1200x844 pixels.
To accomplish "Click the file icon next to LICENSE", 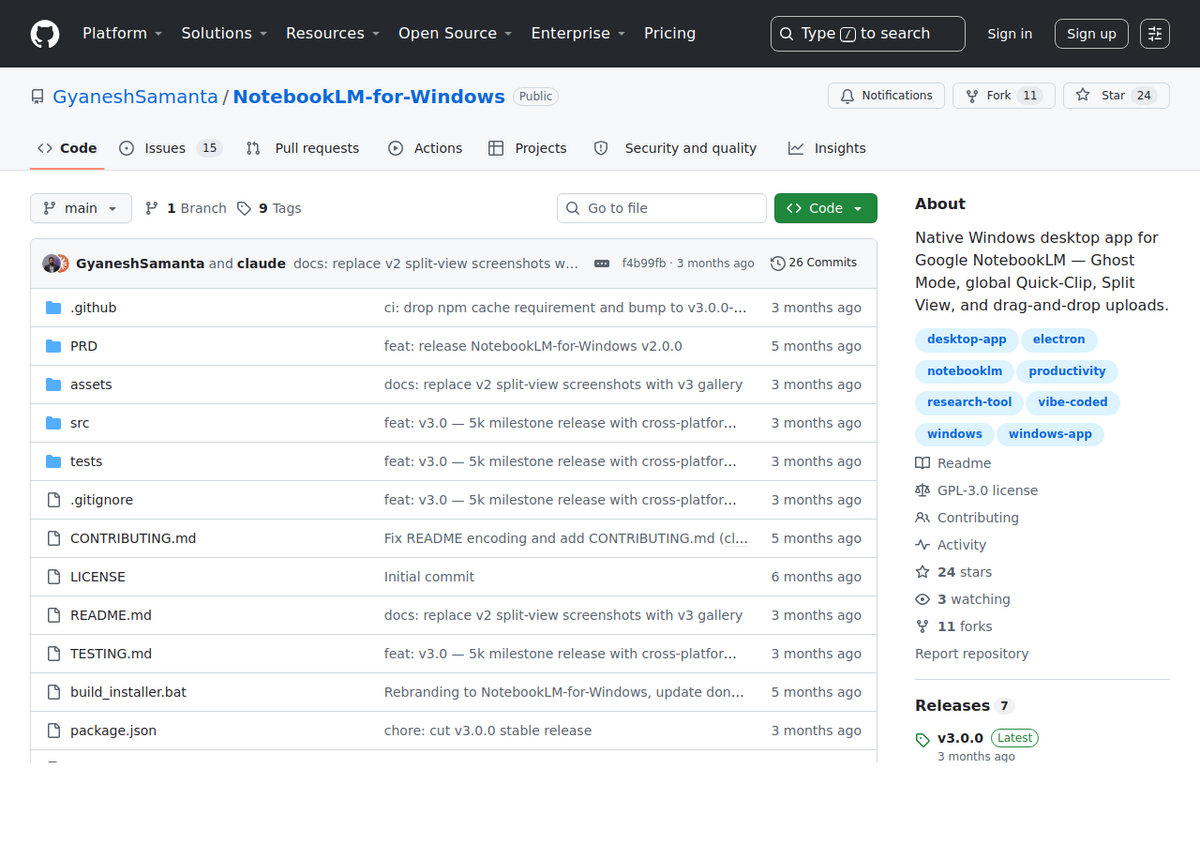I will tap(54, 577).
